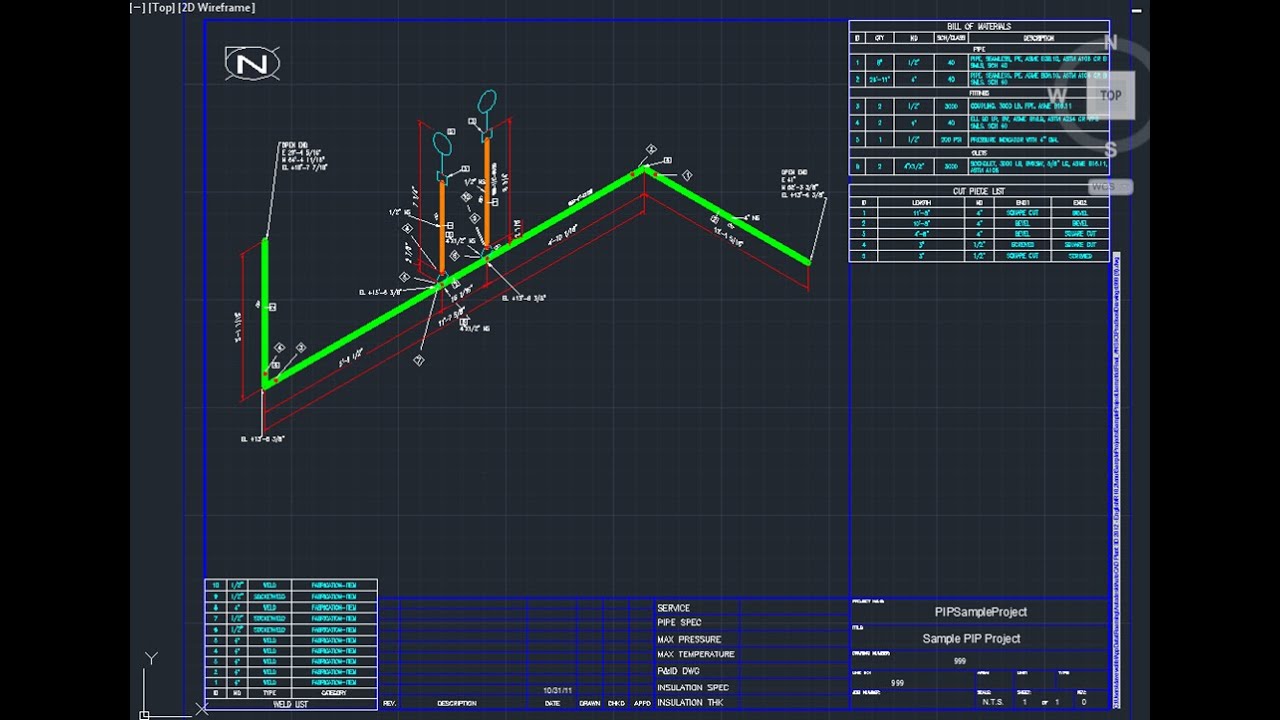Select the CUT PIECE LIST table title

(x=979, y=191)
